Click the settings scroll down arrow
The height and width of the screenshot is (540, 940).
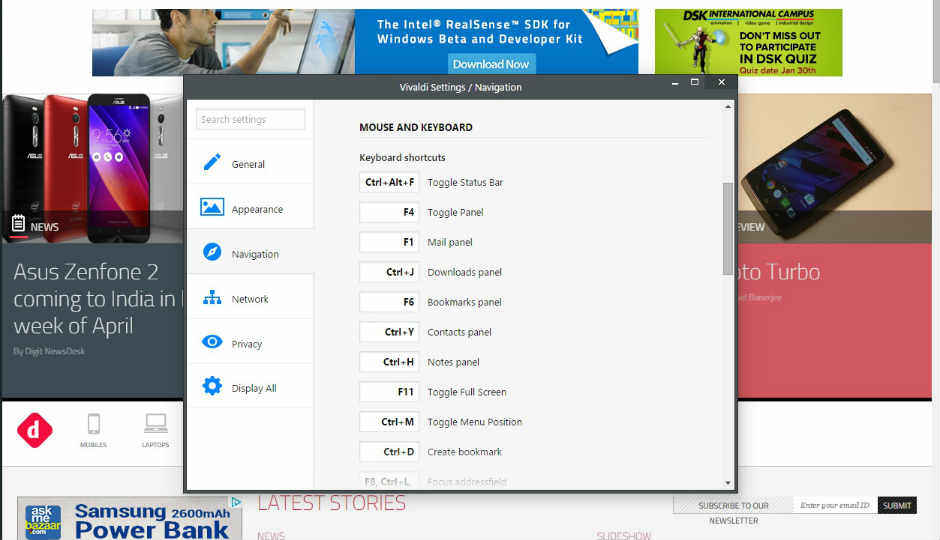(x=728, y=482)
